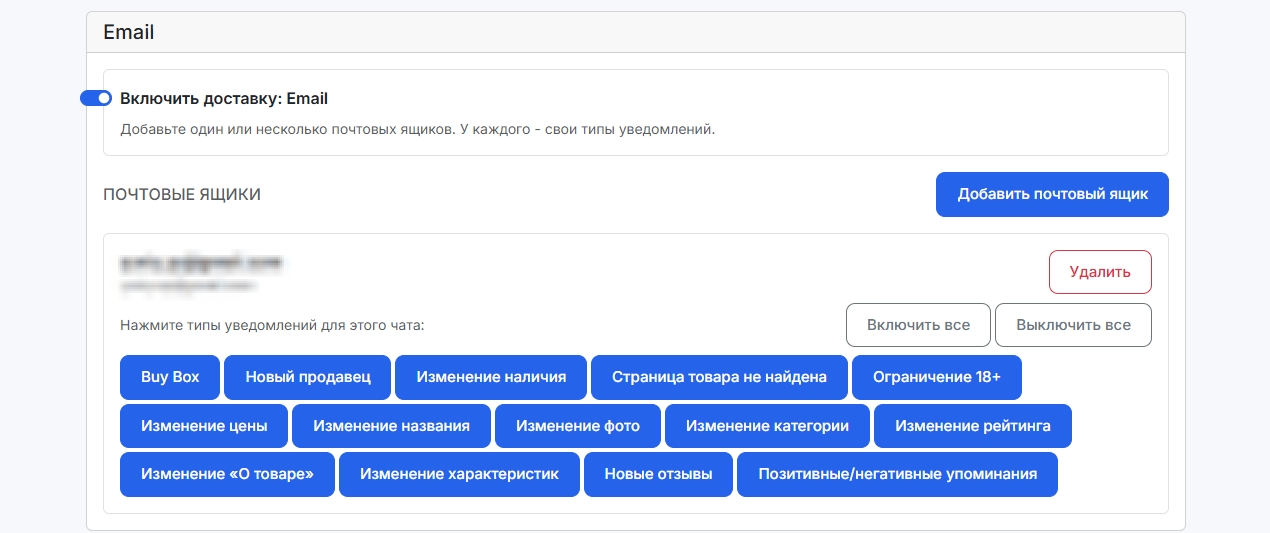The image size is (1270, 533).
Task: Toggle the Изменение рейтинга notification chip
Action: 973,426
